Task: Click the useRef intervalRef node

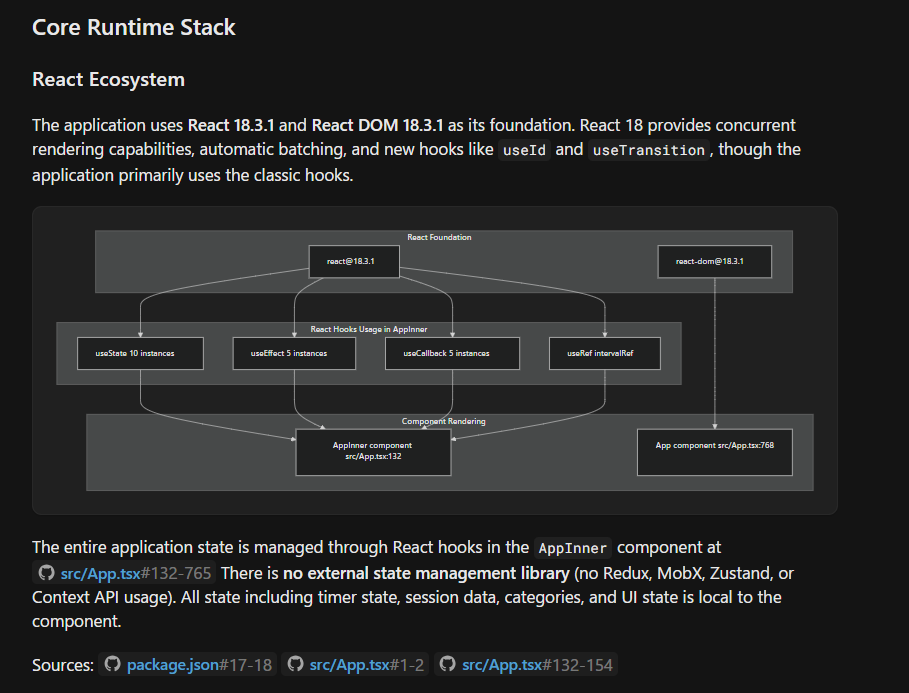Action: 604,353
